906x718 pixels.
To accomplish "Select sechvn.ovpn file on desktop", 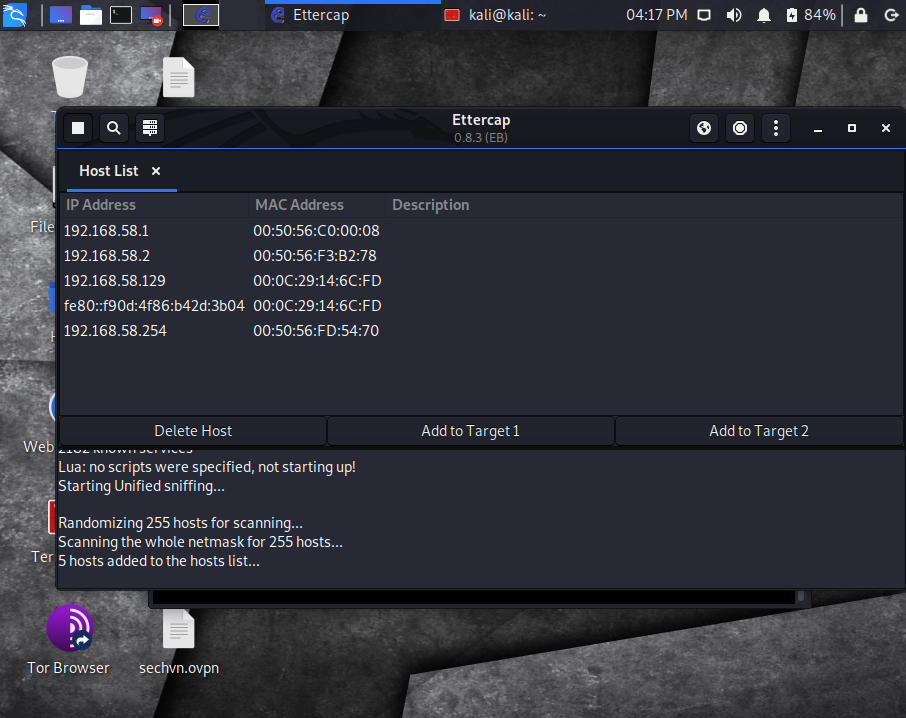I will [x=179, y=642].
